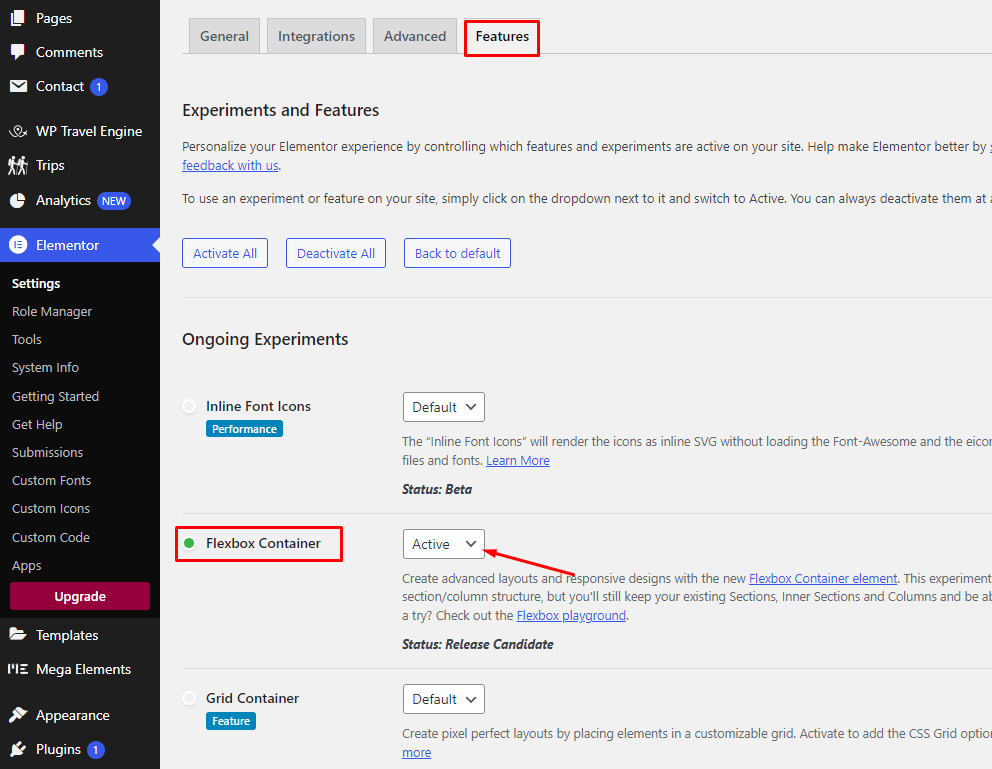Open the WP Travel Engine menu label
This screenshot has height=769, width=992.
(89, 131)
